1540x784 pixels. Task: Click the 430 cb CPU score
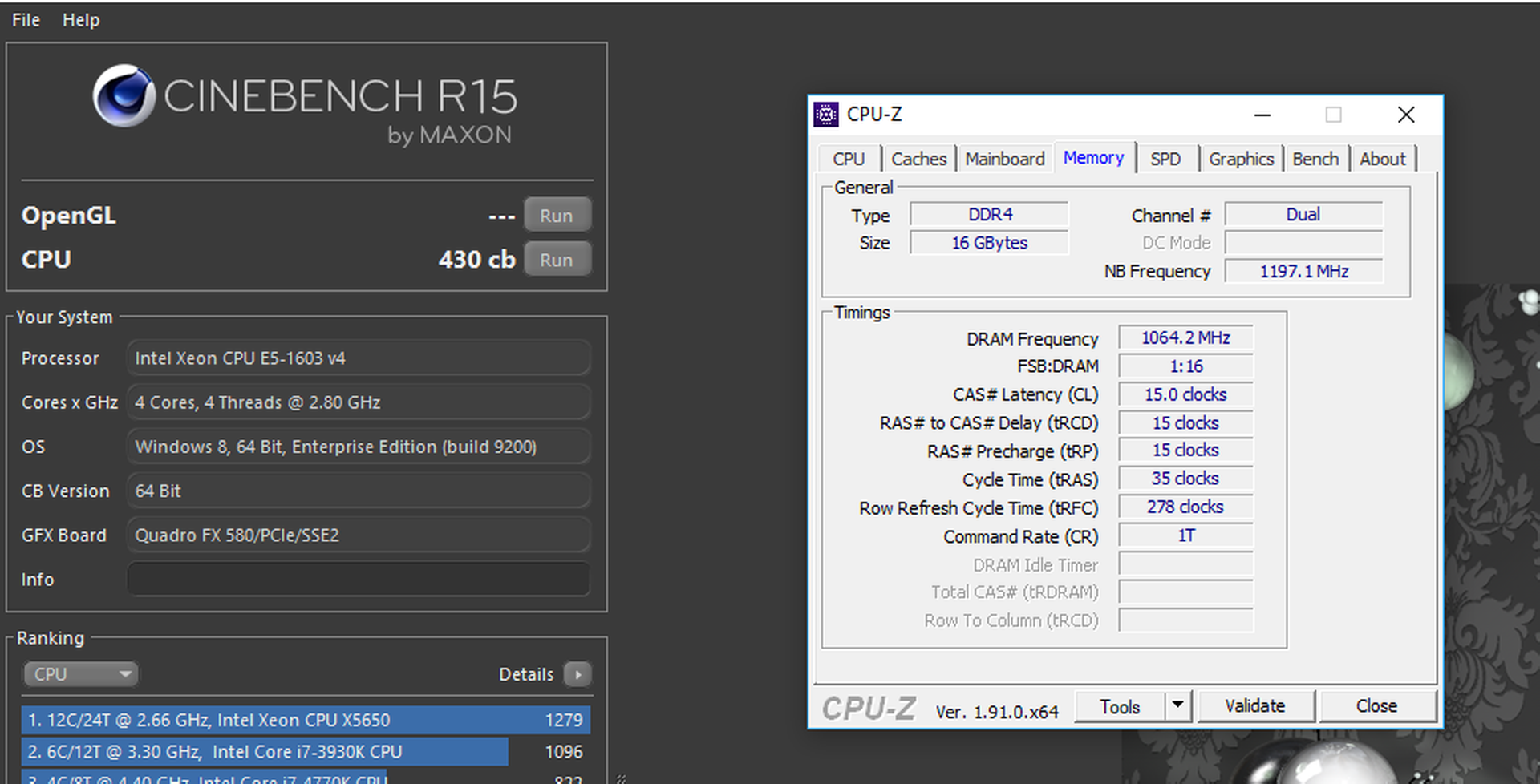[x=476, y=260]
